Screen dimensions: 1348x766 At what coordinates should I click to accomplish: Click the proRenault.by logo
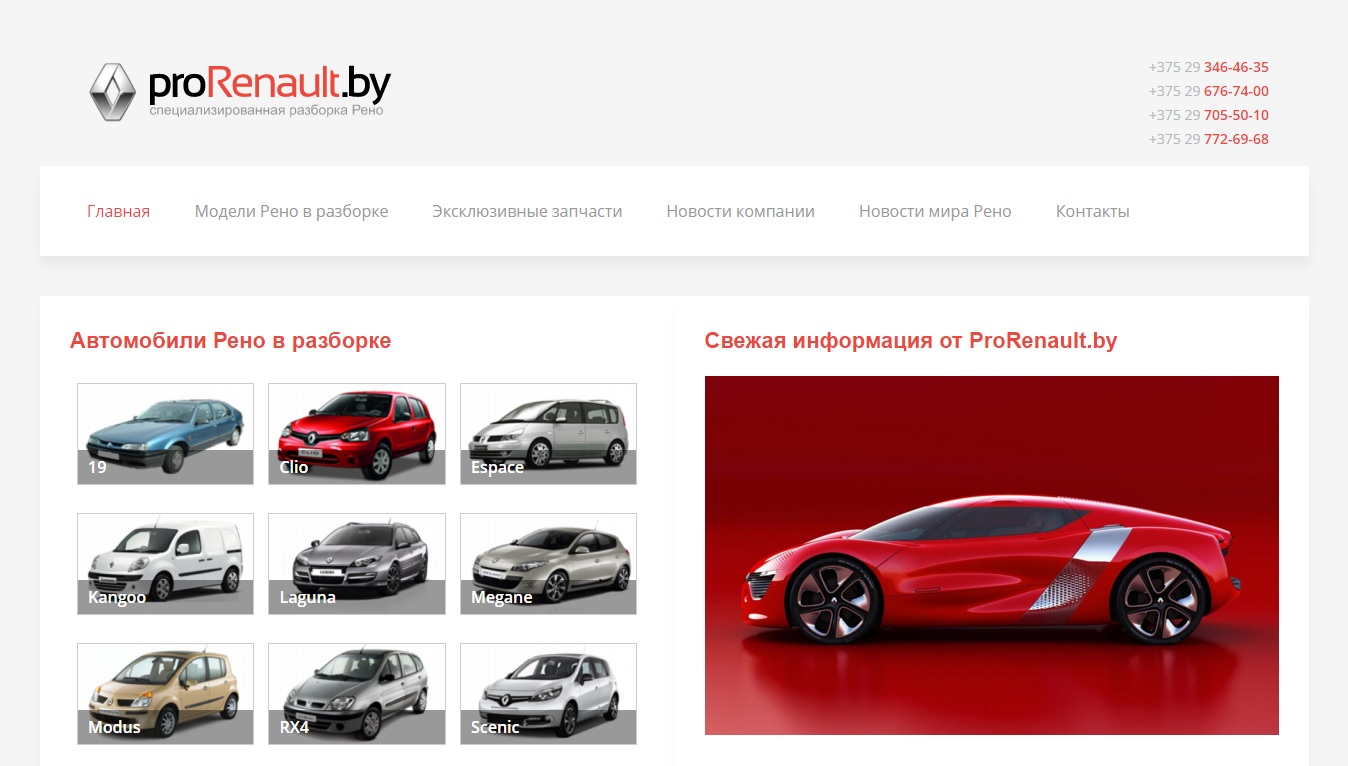coord(240,91)
